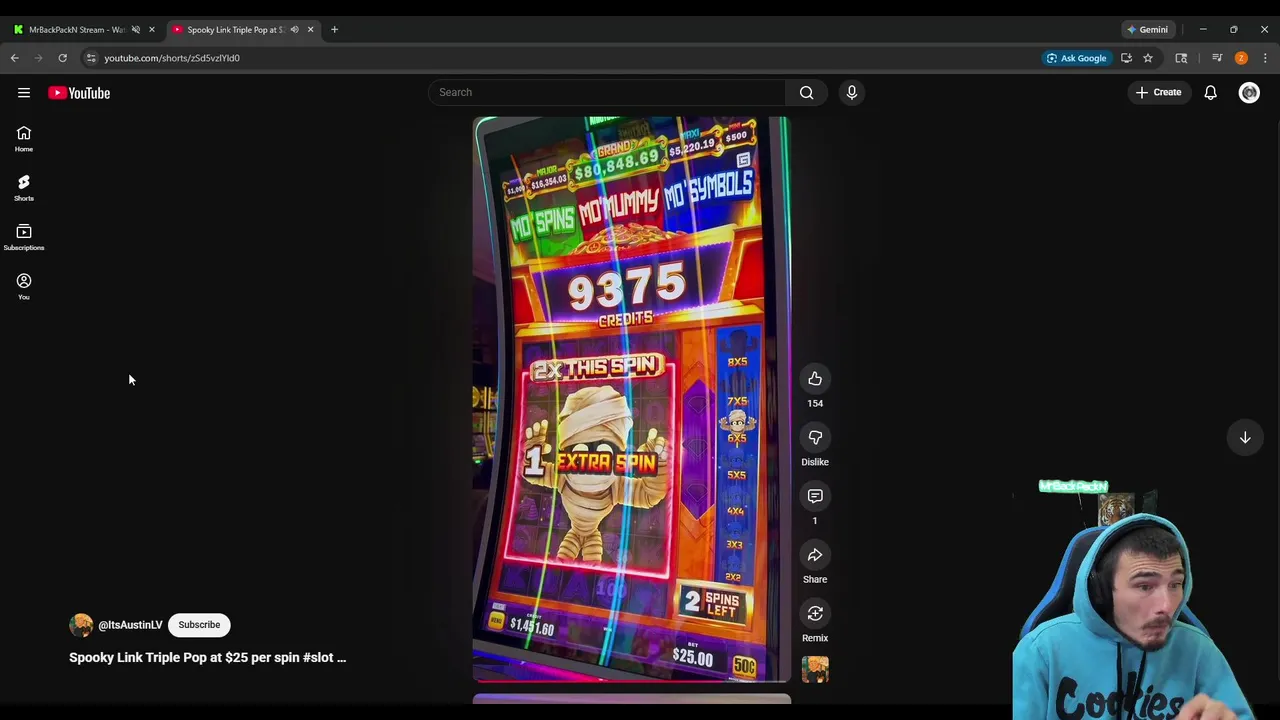The width and height of the screenshot is (1280, 720).
Task: Open the @ItsAustinLV channel link
Action: (130, 625)
